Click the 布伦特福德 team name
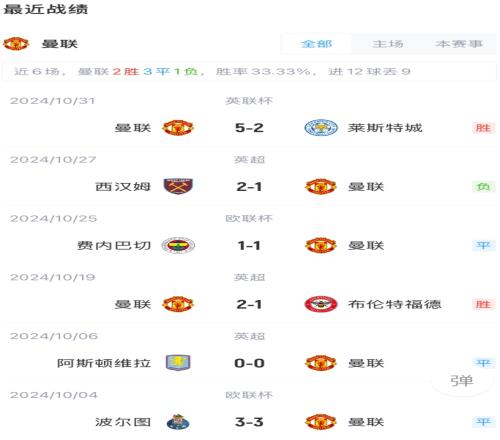The height and width of the screenshot is (440, 500). (395, 304)
